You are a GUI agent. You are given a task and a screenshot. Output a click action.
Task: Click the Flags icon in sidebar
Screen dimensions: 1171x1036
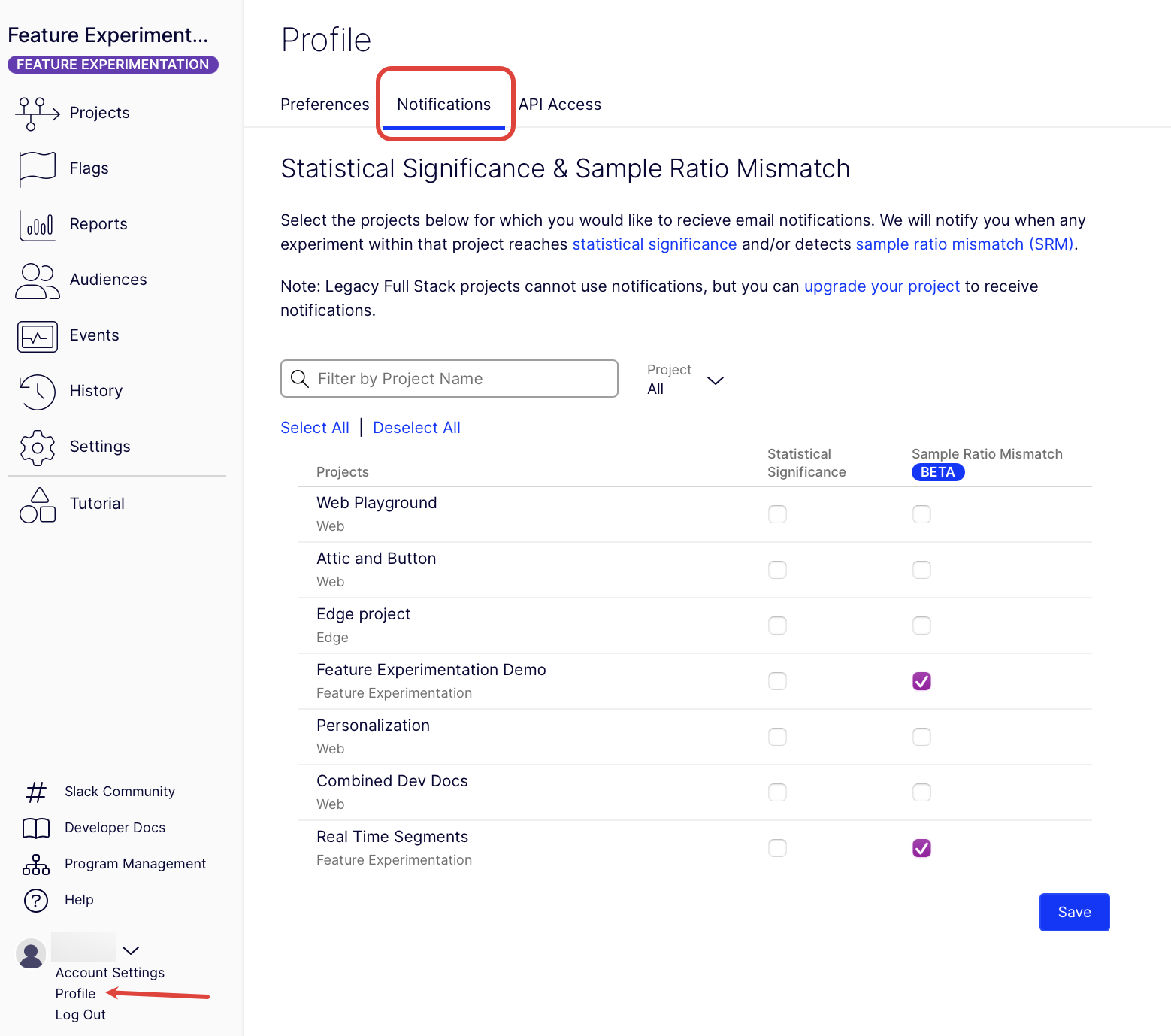pos(37,169)
